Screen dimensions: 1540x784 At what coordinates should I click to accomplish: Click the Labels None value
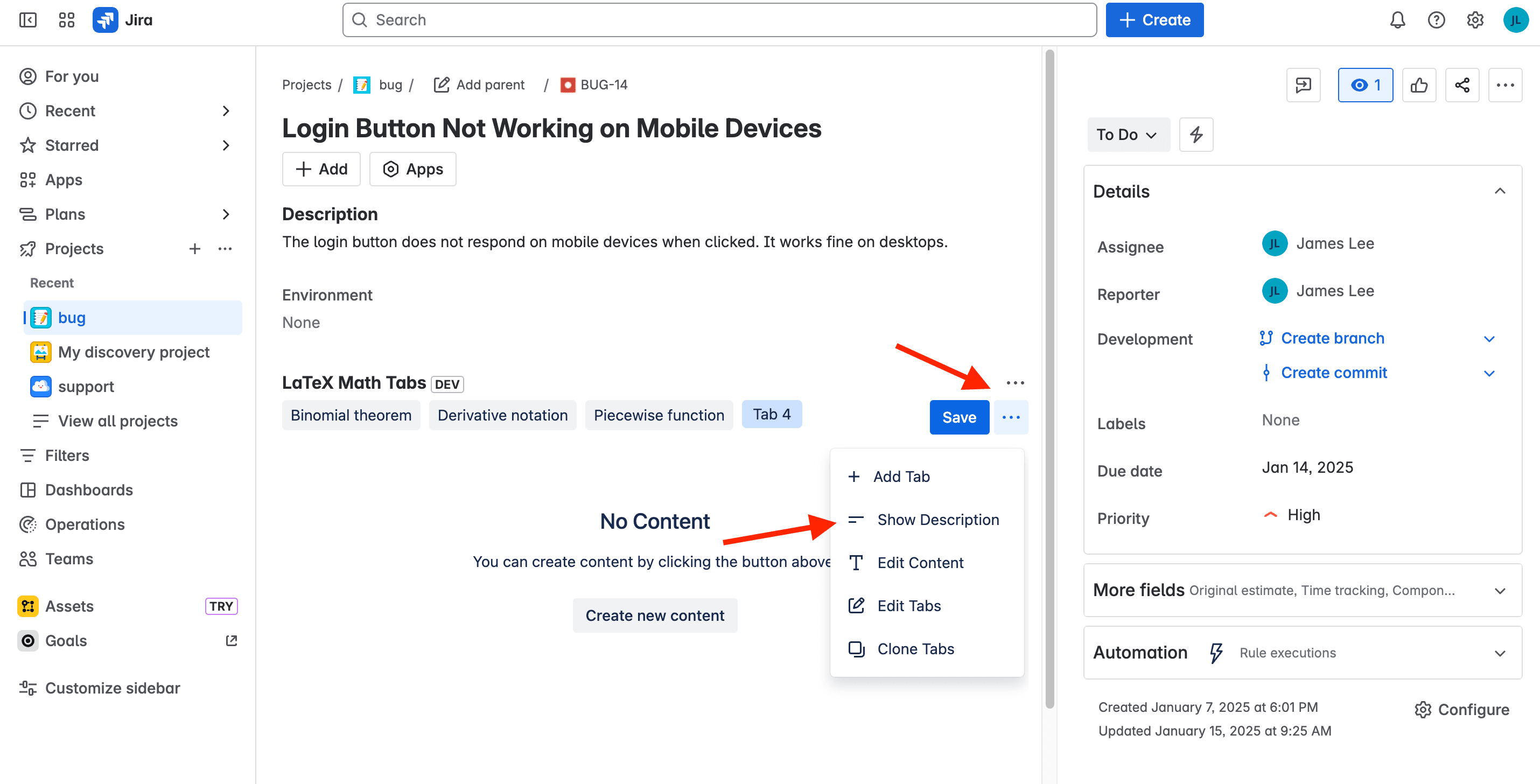(x=1280, y=421)
